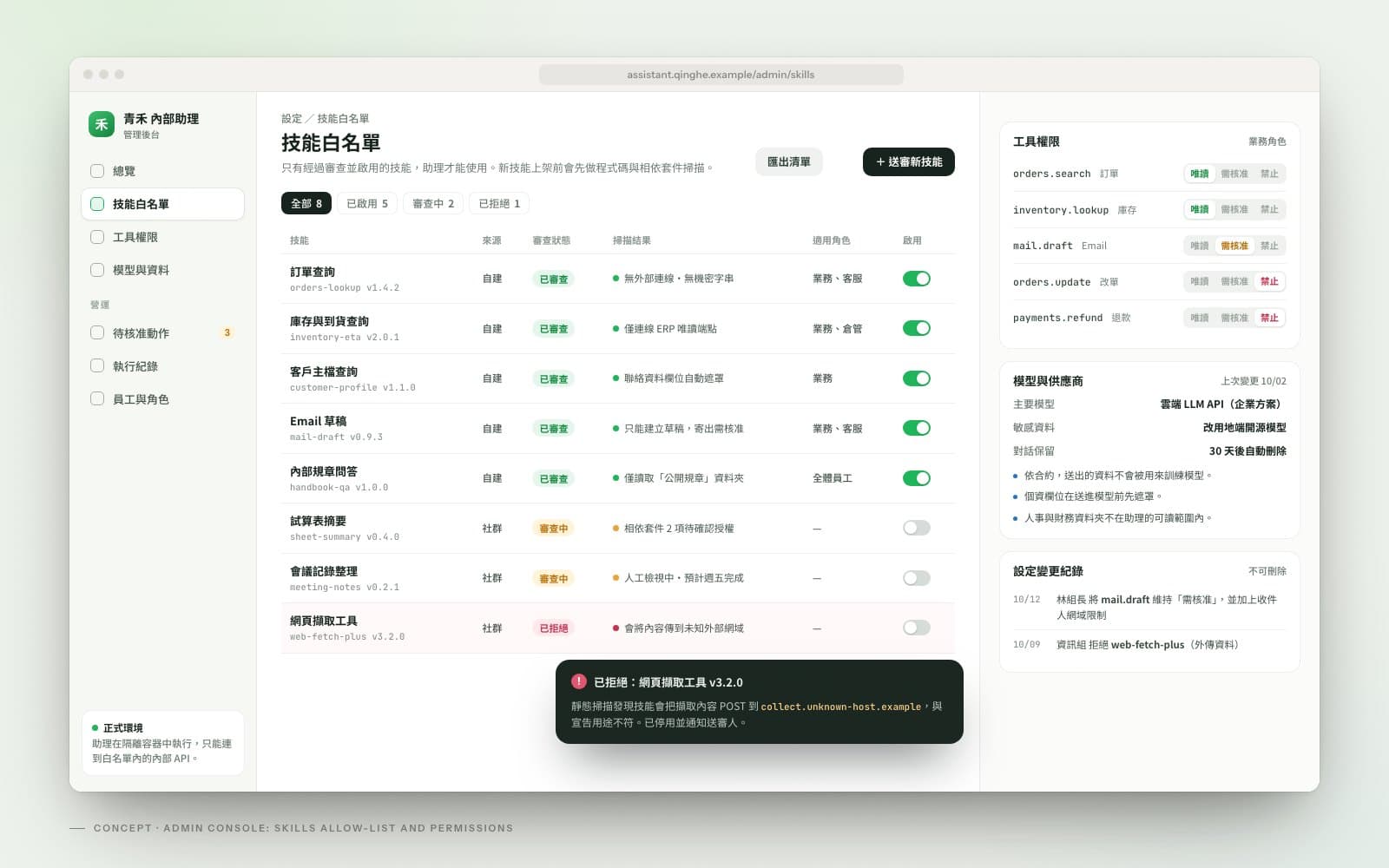Toggle the 網頁擷取工具 skill switch

[916, 628]
